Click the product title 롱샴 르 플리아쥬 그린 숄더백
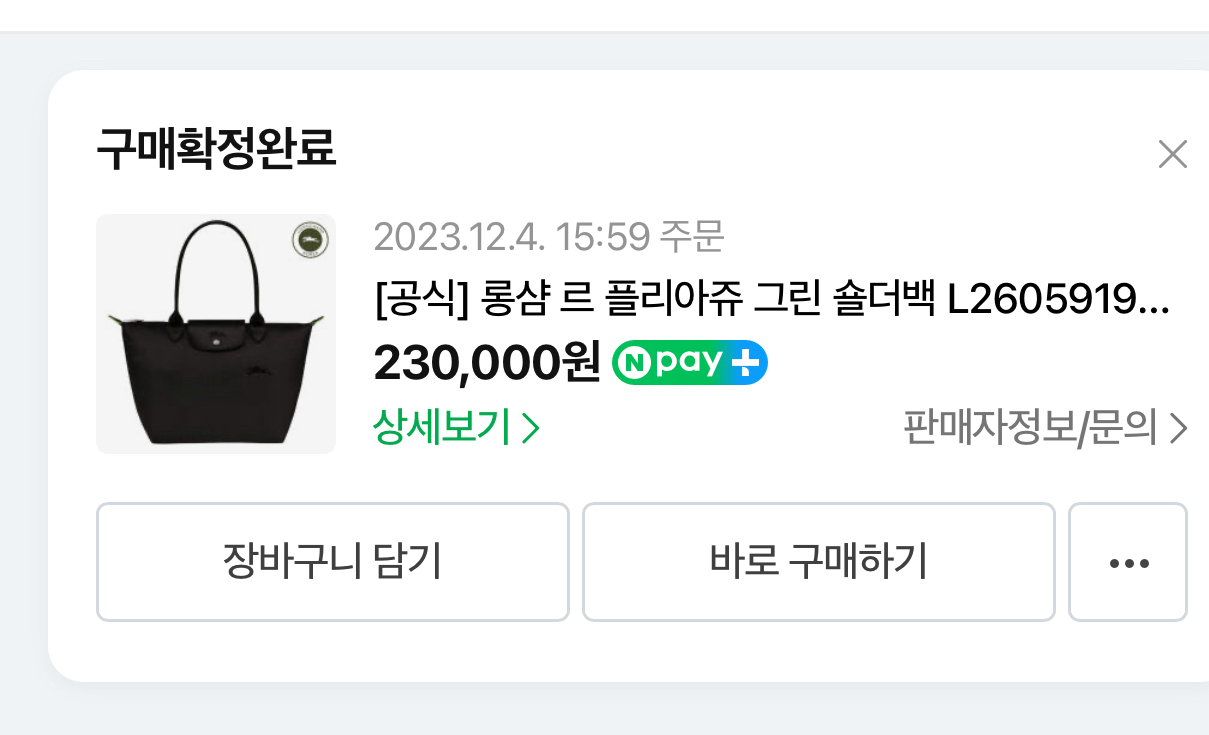Screen dimensions: 1209x735 point(700,301)
